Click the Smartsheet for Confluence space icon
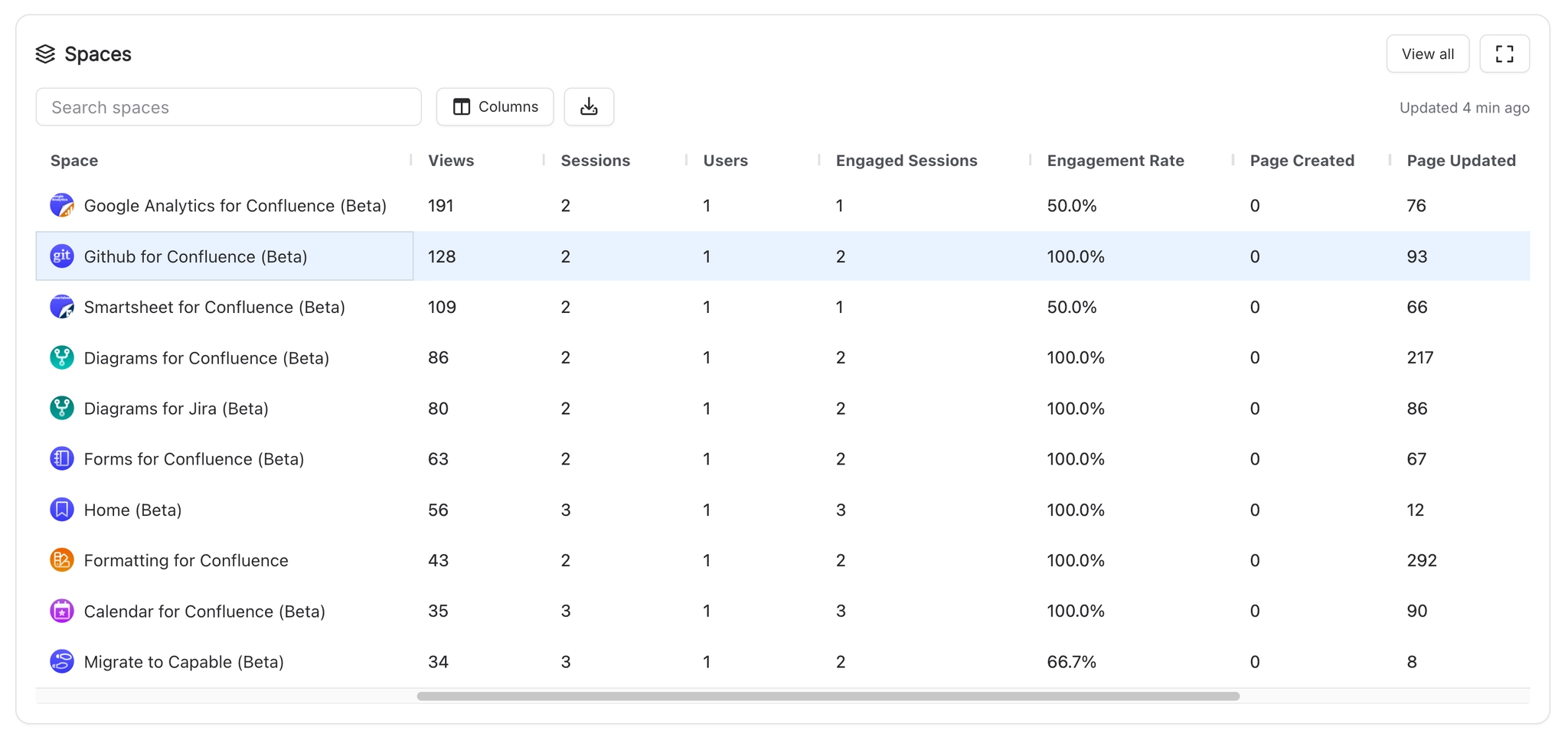Screen dimensions: 1568x740 [62, 307]
